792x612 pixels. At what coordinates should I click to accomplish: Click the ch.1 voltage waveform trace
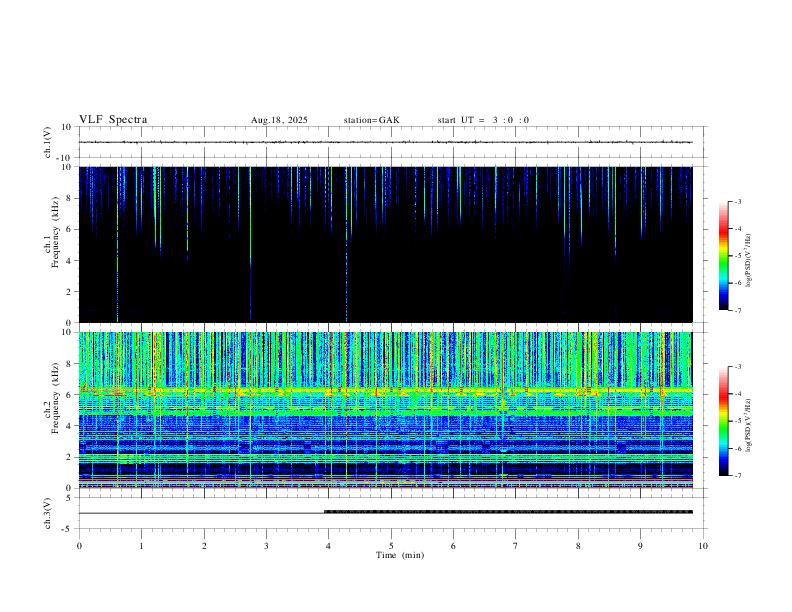(x=386, y=142)
